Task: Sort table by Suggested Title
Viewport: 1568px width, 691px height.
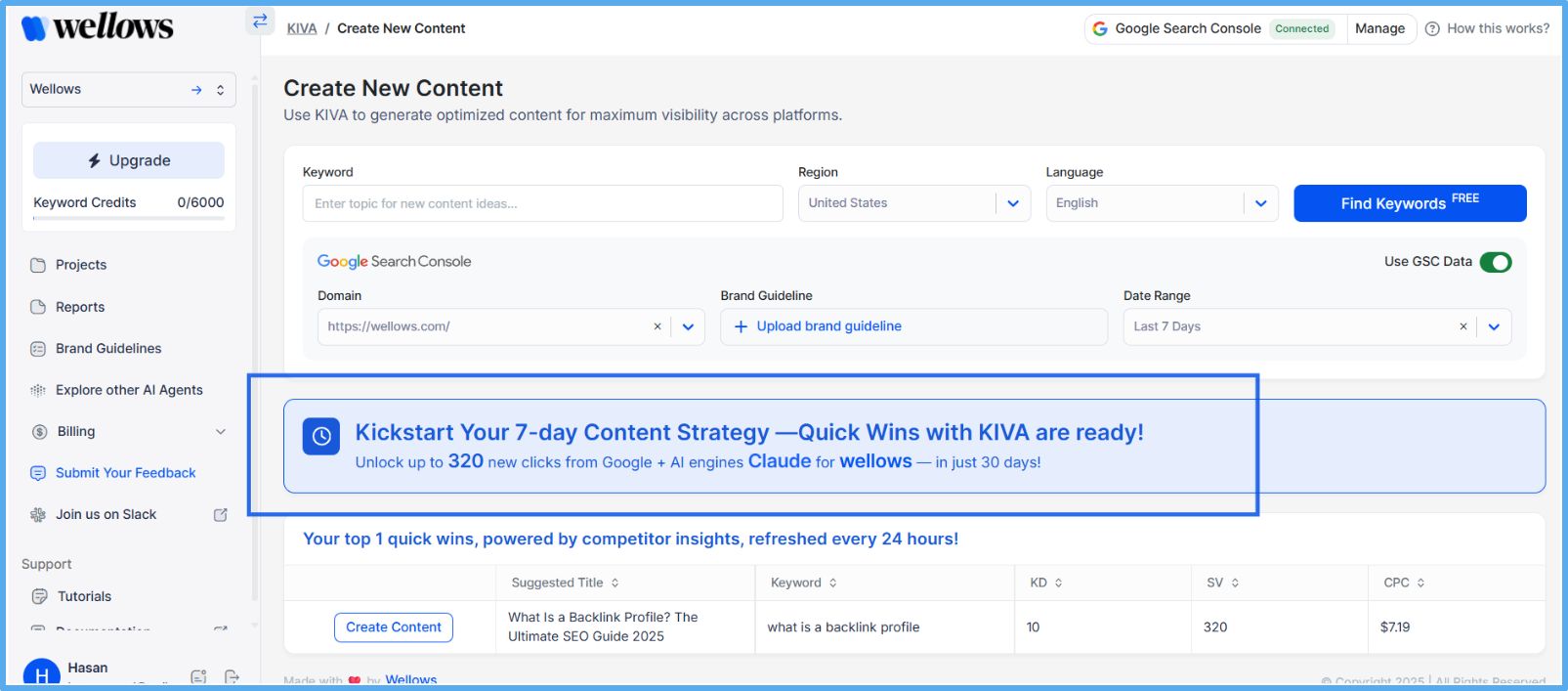Action: 614,583
